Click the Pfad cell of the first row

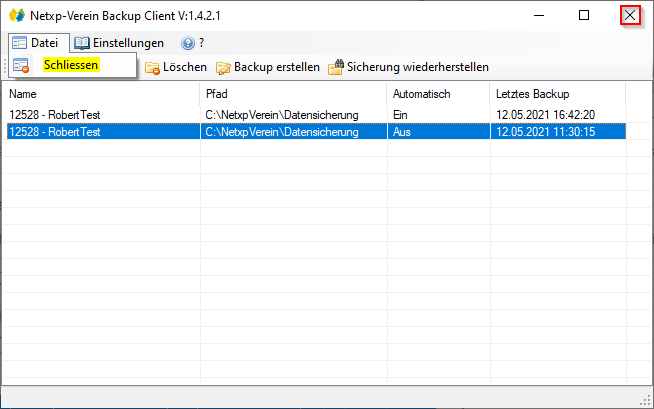(x=294, y=115)
